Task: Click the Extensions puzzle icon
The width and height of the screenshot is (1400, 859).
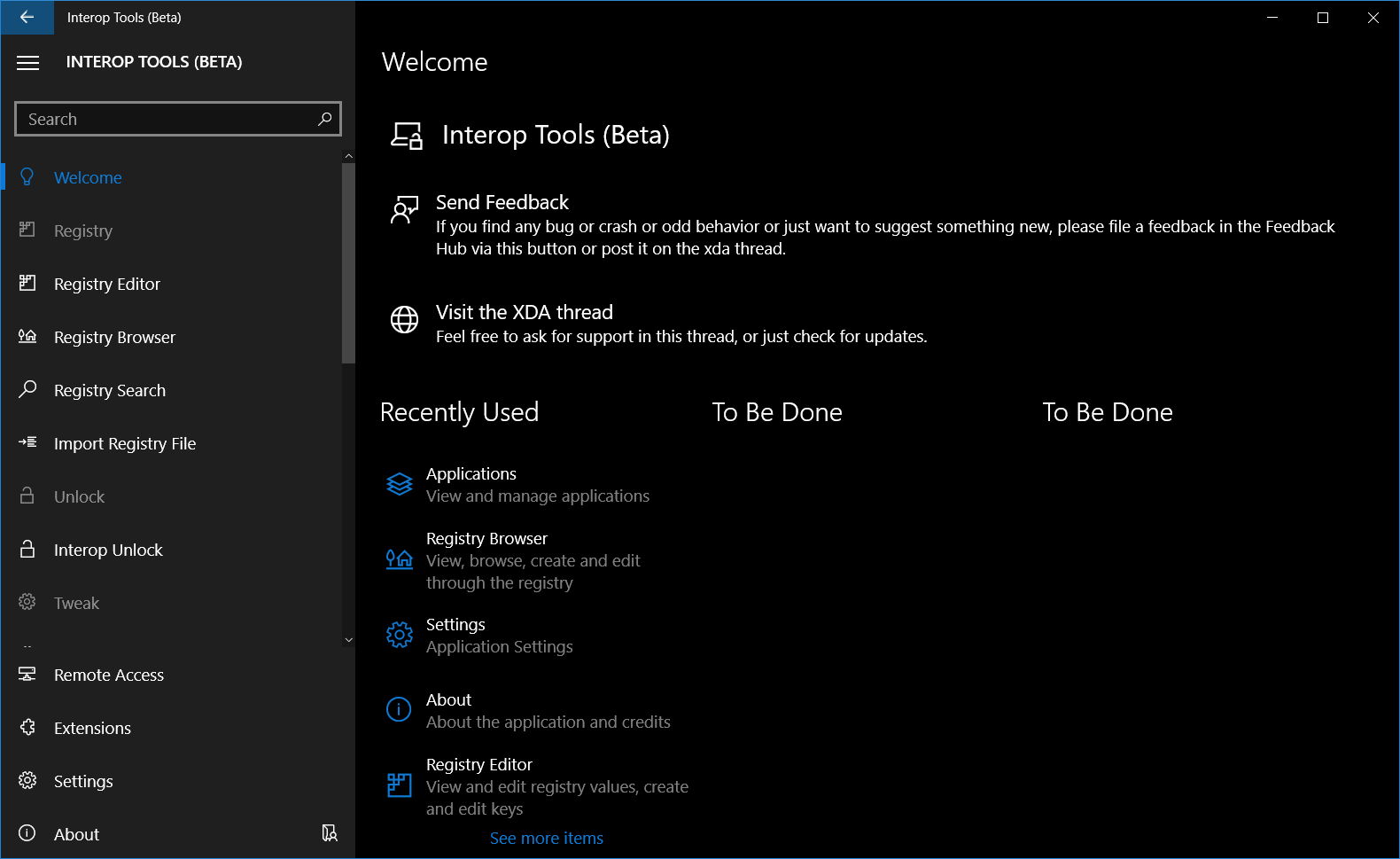Action: [x=27, y=727]
